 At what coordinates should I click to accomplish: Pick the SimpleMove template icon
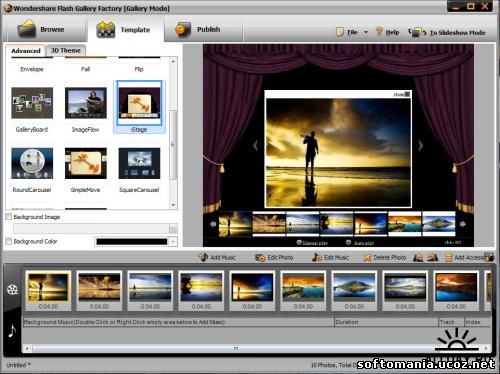click(86, 163)
